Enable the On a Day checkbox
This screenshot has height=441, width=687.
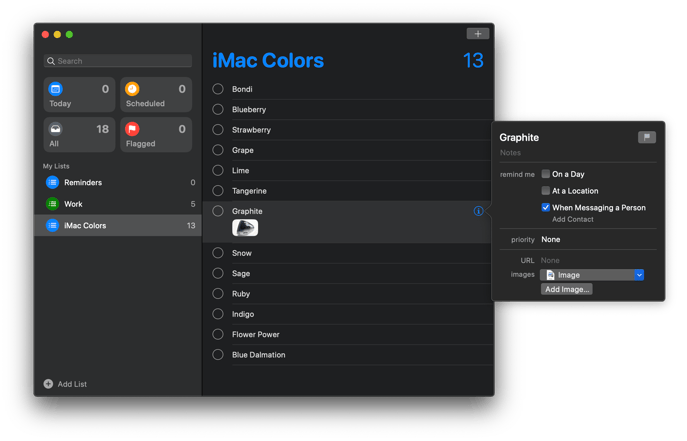point(545,174)
